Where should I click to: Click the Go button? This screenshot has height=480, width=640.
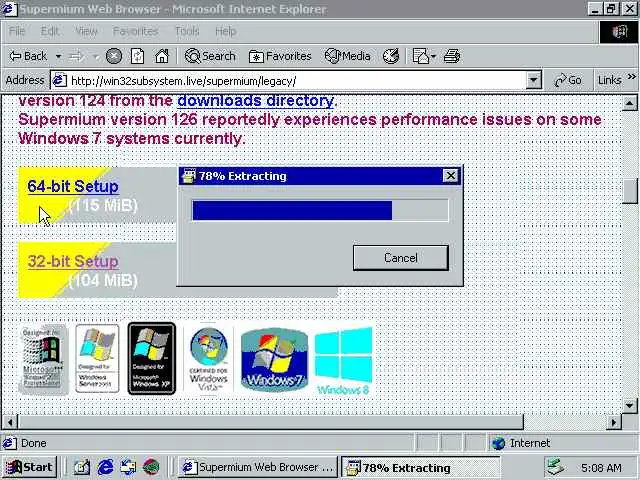click(x=568, y=80)
